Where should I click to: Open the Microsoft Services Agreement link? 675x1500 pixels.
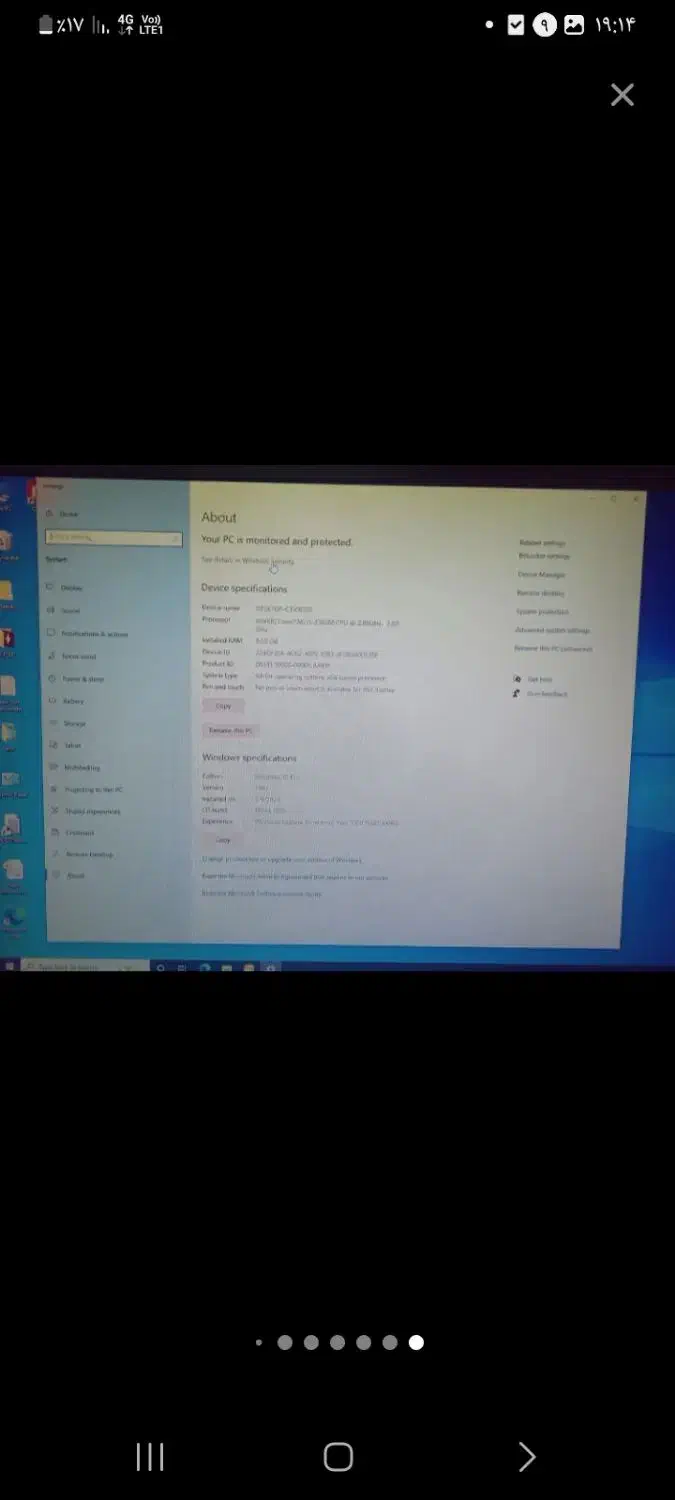(x=295, y=877)
